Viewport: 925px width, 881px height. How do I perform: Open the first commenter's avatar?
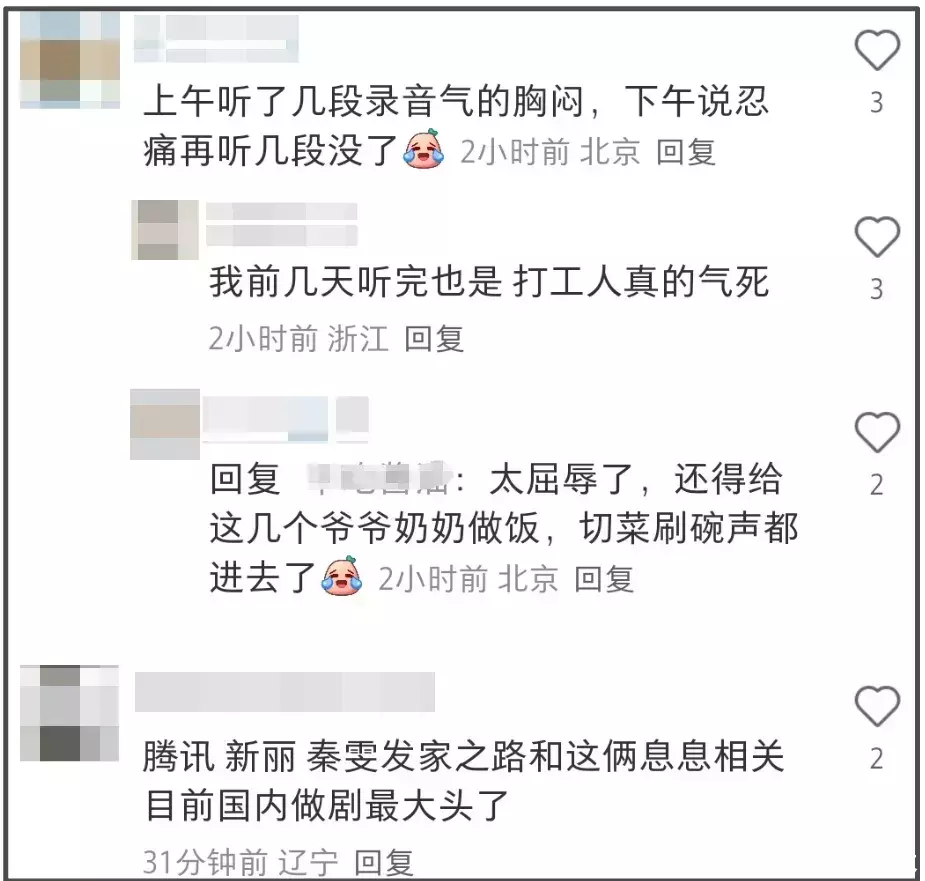70,60
